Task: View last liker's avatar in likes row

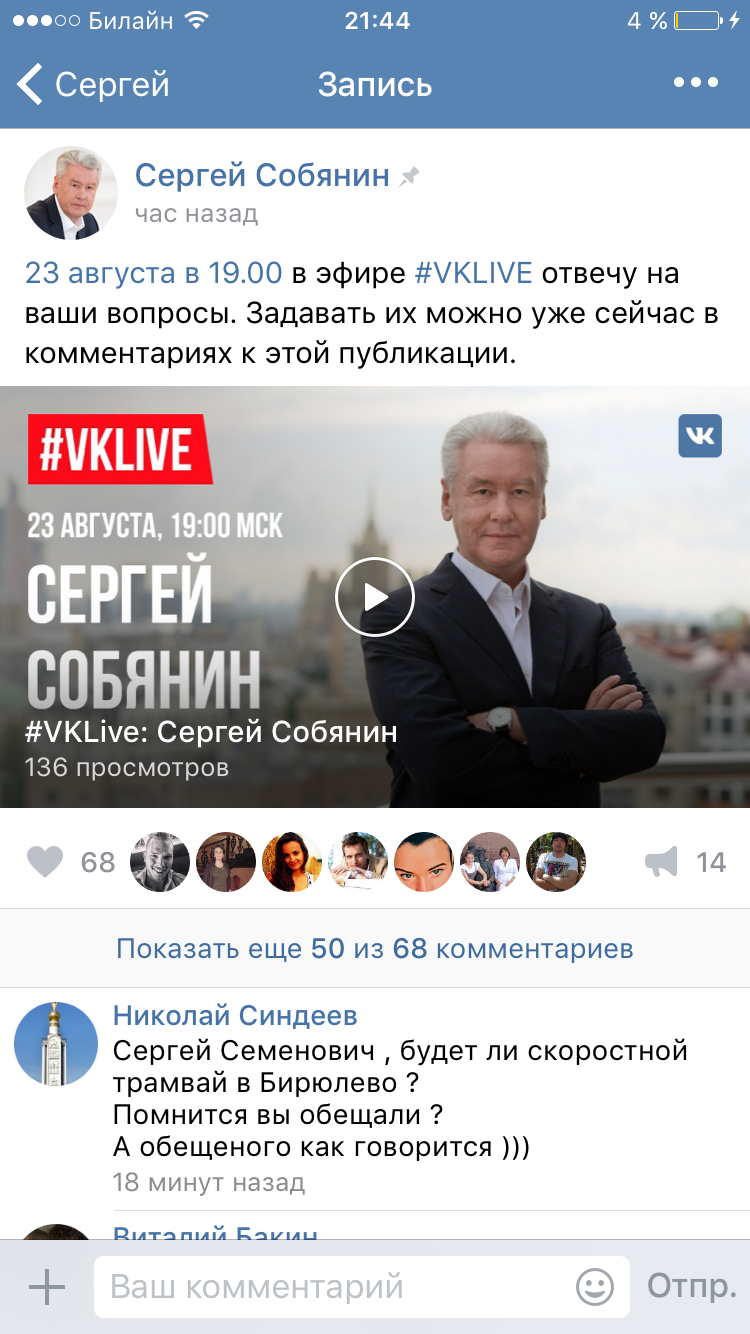Action: (x=556, y=862)
